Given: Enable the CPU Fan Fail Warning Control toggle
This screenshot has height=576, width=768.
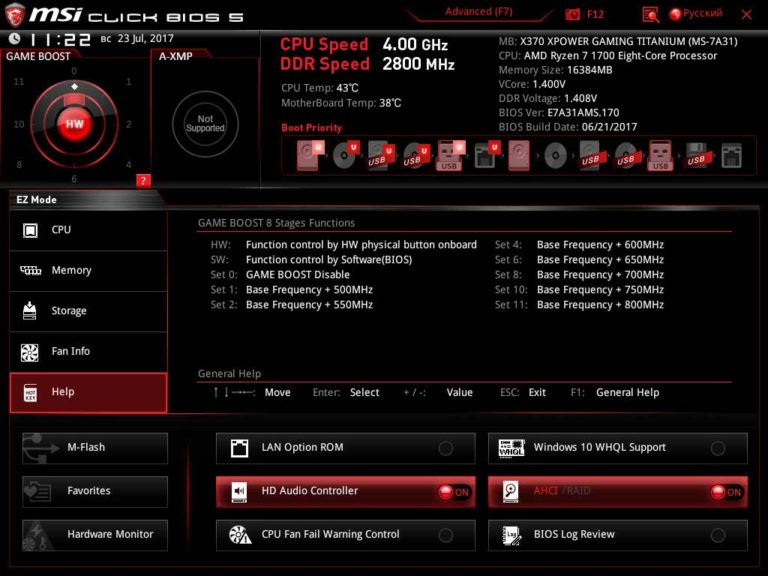Looking at the screenshot, I should pyautogui.click(x=446, y=535).
